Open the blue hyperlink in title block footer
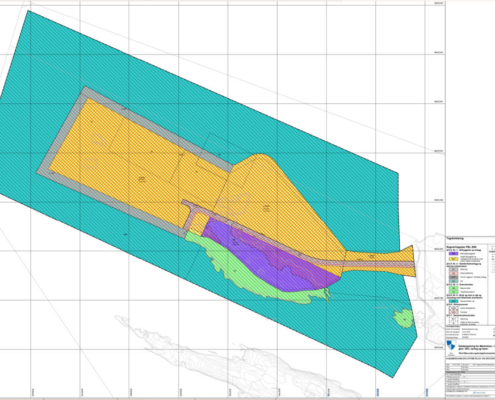 (x=479, y=392)
